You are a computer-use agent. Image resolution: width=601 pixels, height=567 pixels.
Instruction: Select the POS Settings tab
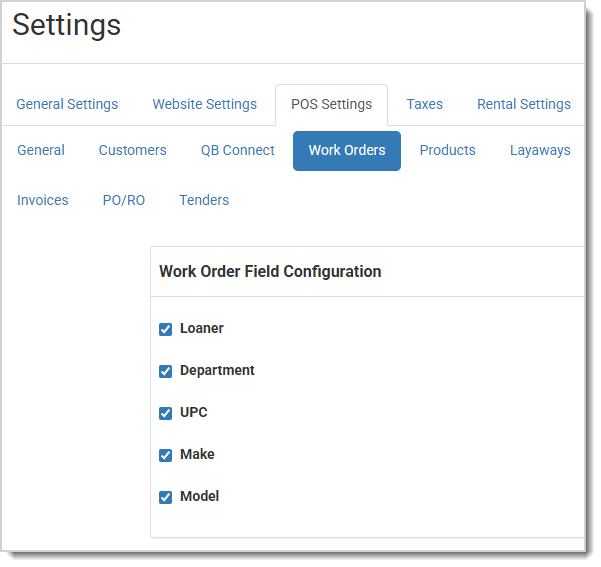pyautogui.click(x=332, y=104)
